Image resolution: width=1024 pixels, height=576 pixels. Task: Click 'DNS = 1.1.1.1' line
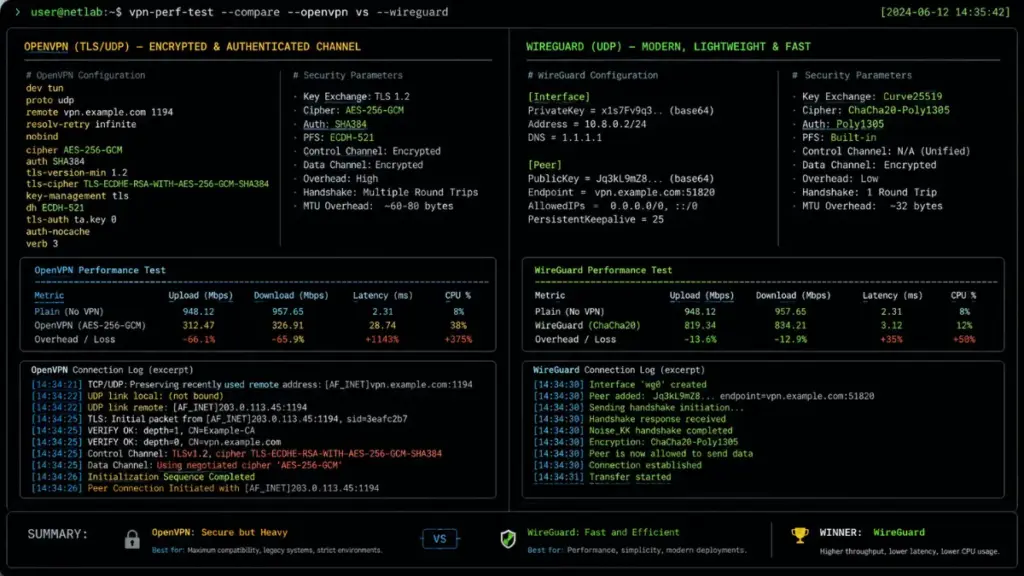(x=565, y=138)
